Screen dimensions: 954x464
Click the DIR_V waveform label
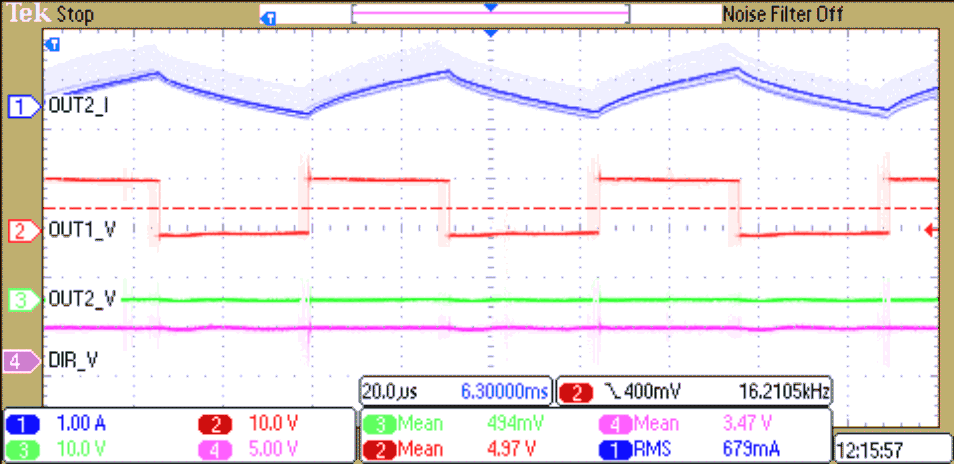pyautogui.click(x=74, y=359)
